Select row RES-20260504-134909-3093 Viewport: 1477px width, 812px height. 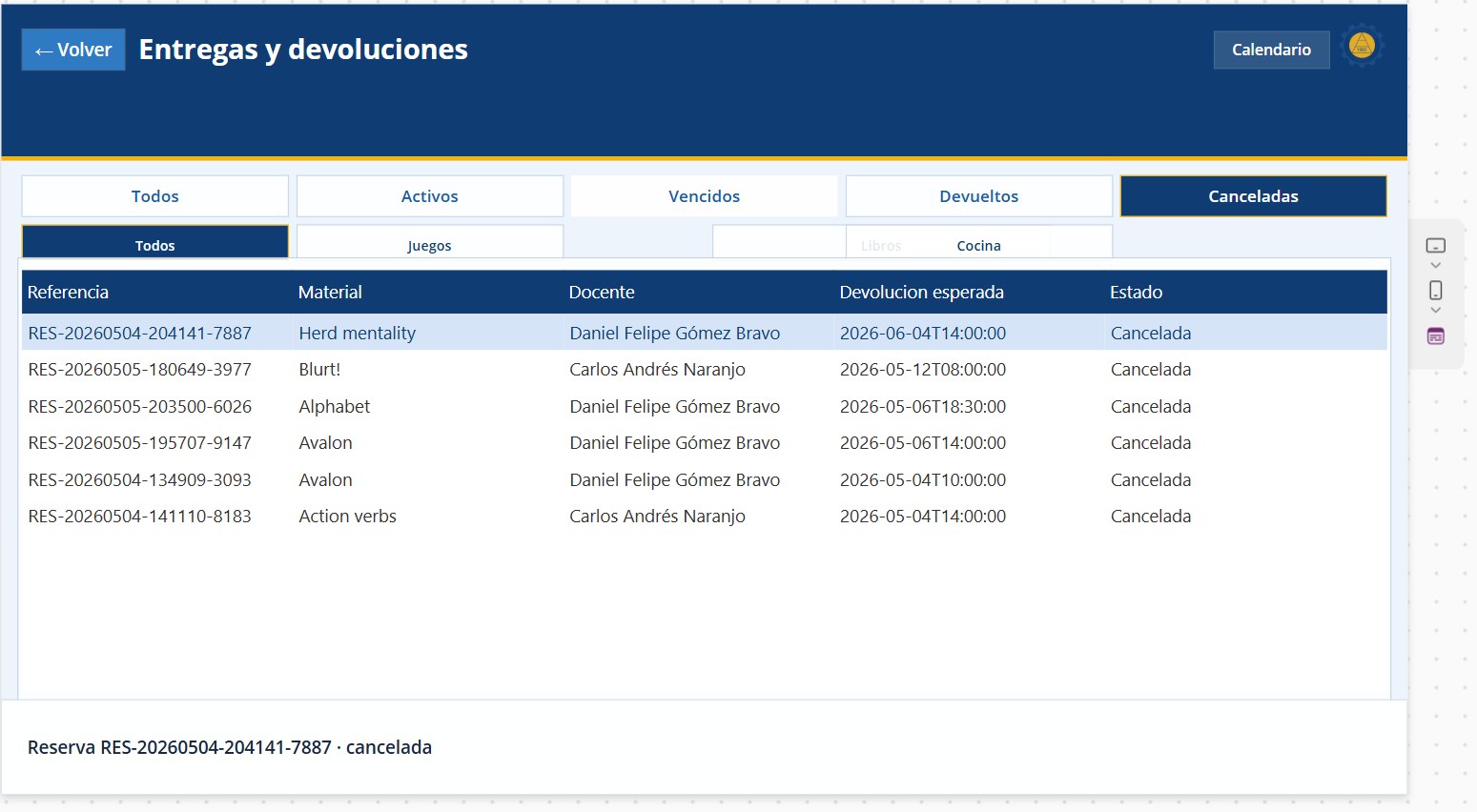[x=705, y=480]
